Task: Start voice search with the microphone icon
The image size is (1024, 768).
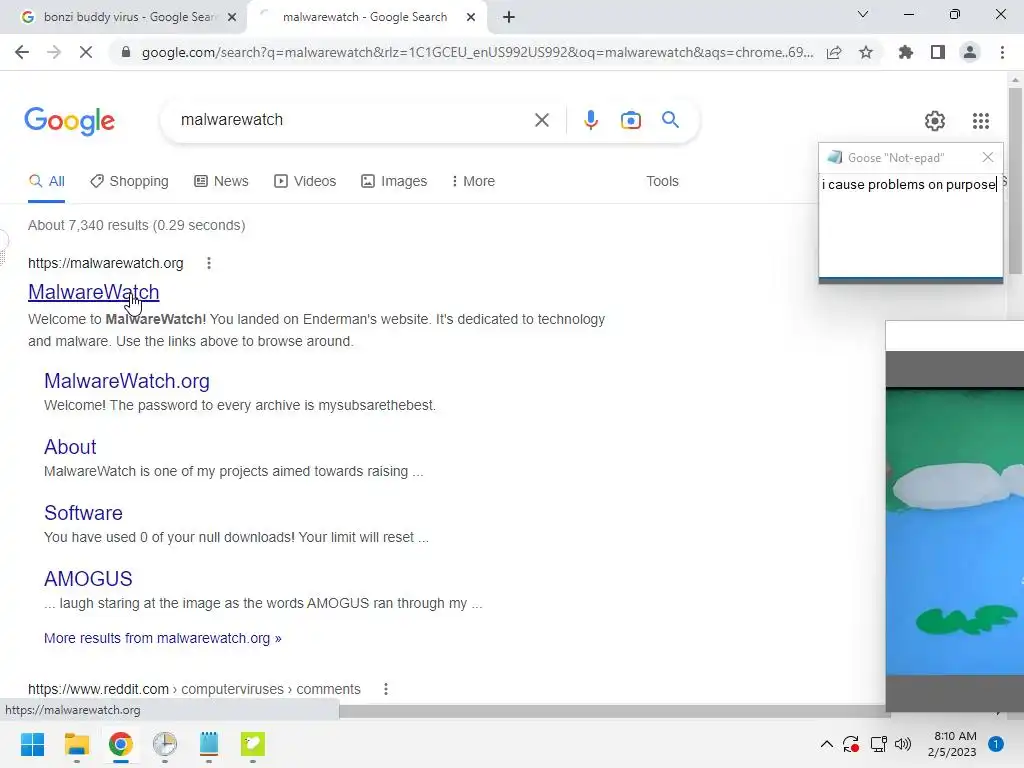Action: pyautogui.click(x=591, y=120)
